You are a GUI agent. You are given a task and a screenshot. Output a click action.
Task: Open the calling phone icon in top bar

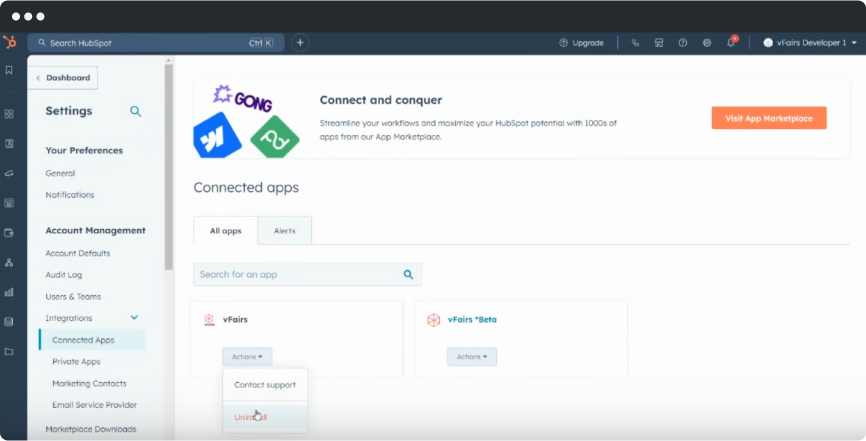pyautogui.click(x=635, y=43)
